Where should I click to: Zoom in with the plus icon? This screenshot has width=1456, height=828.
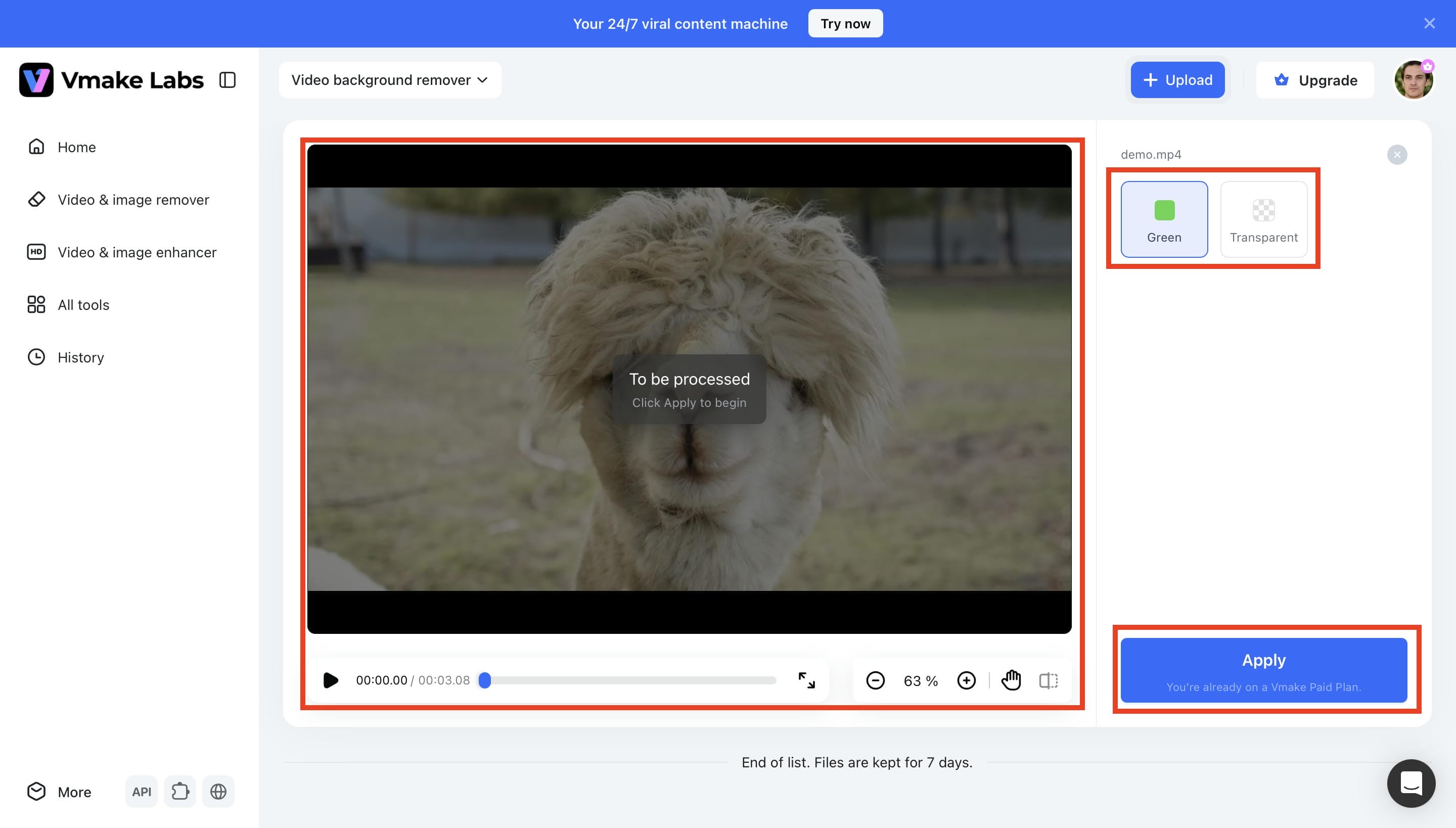[x=966, y=681]
